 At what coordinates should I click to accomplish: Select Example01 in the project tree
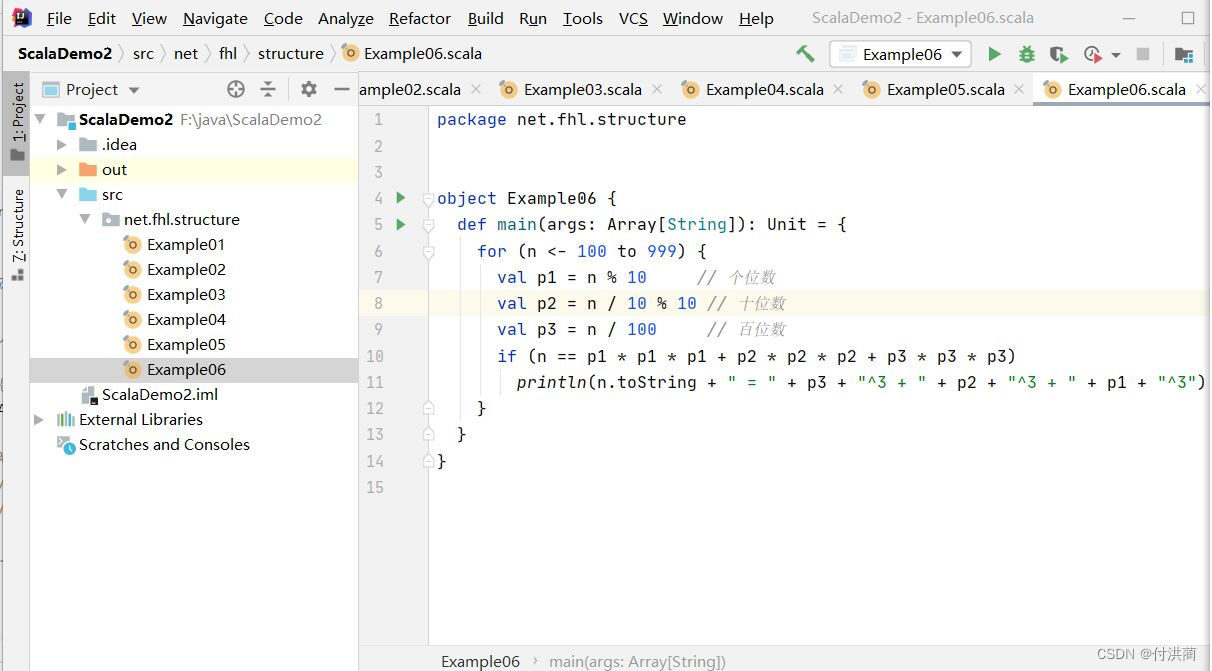tap(186, 244)
